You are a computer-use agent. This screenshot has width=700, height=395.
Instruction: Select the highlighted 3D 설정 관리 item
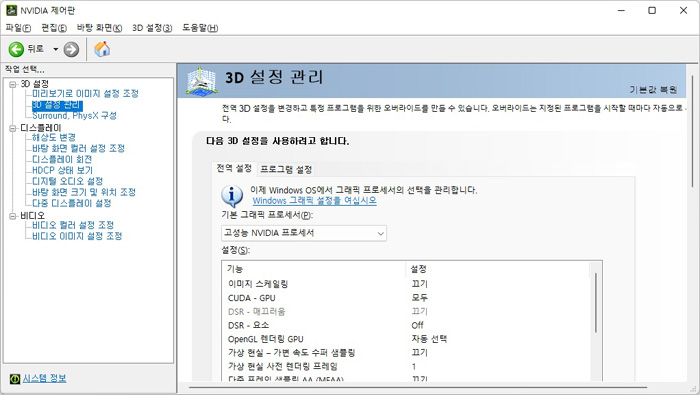[x=57, y=105]
